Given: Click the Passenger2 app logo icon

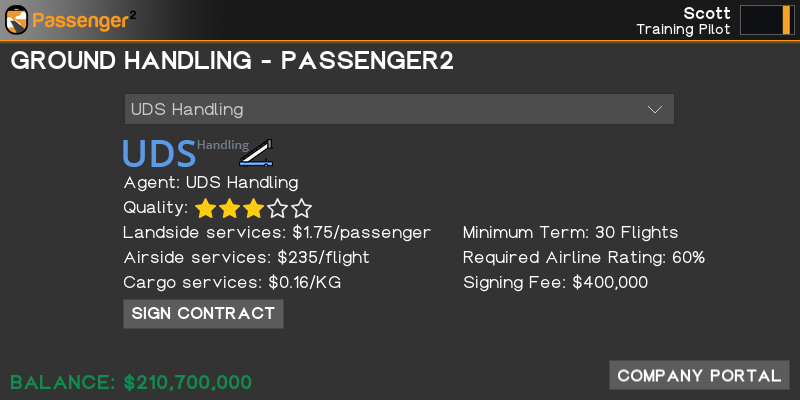Looking at the screenshot, I should (x=17, y=19).
